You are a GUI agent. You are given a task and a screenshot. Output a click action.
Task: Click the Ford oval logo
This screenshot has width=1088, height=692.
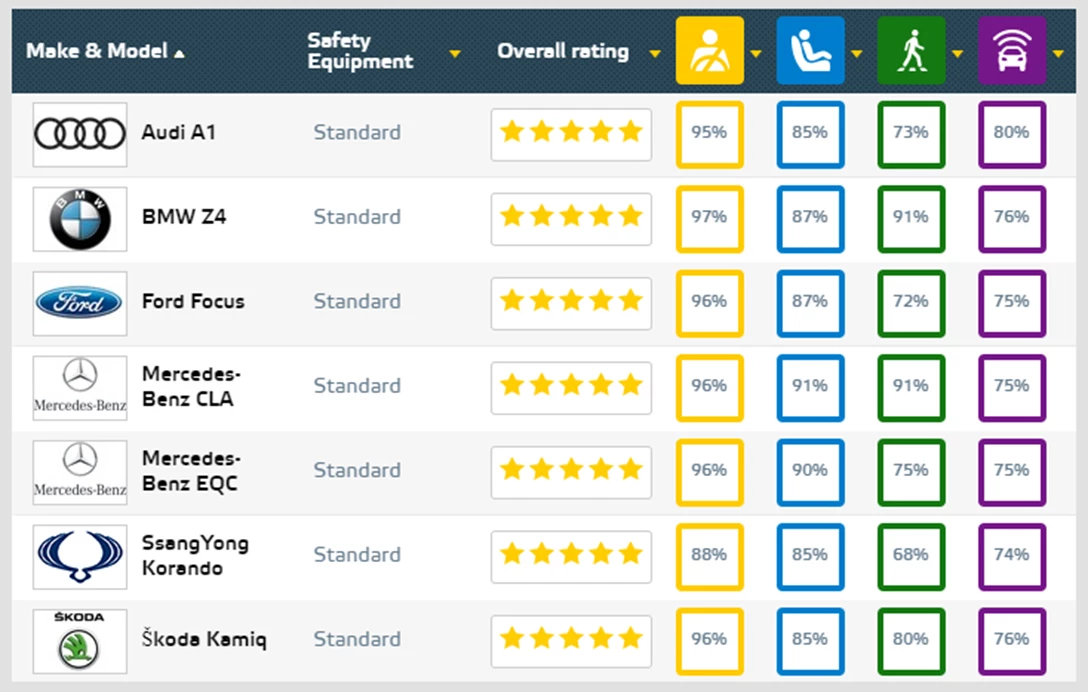point(80,302)
